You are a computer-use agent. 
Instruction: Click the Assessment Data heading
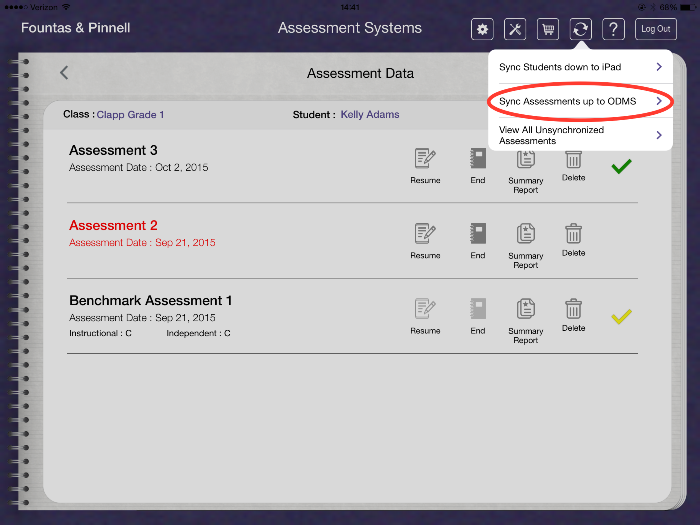(x=360, y=73)
